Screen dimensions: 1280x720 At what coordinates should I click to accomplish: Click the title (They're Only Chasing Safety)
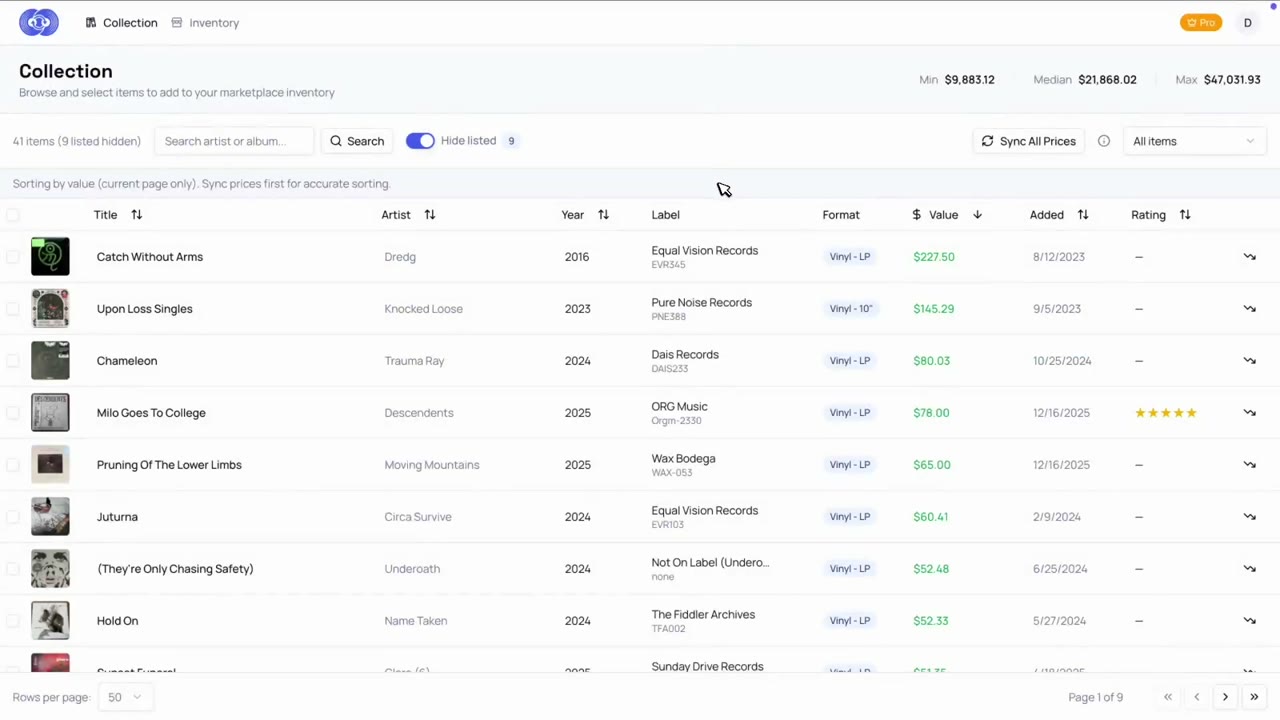coord(175,569)
